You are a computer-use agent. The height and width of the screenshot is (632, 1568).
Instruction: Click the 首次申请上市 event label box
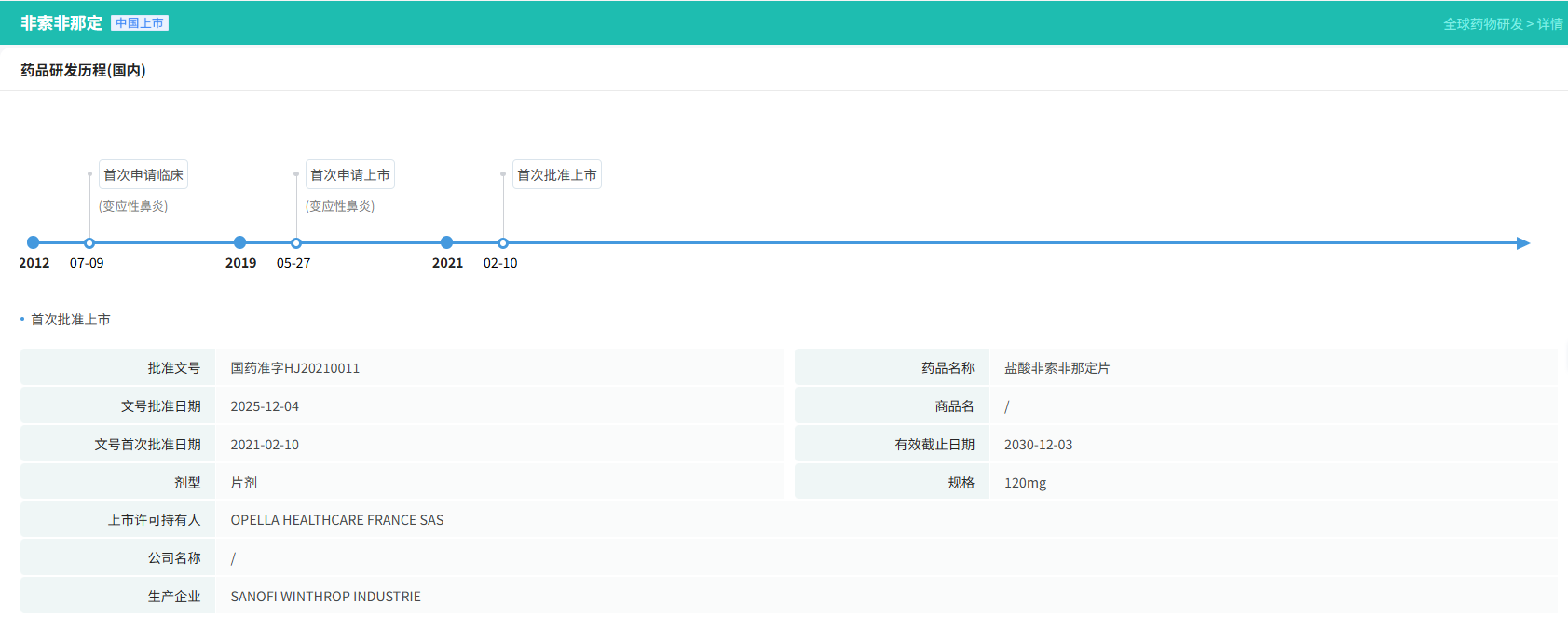click(x=350, y=175)
